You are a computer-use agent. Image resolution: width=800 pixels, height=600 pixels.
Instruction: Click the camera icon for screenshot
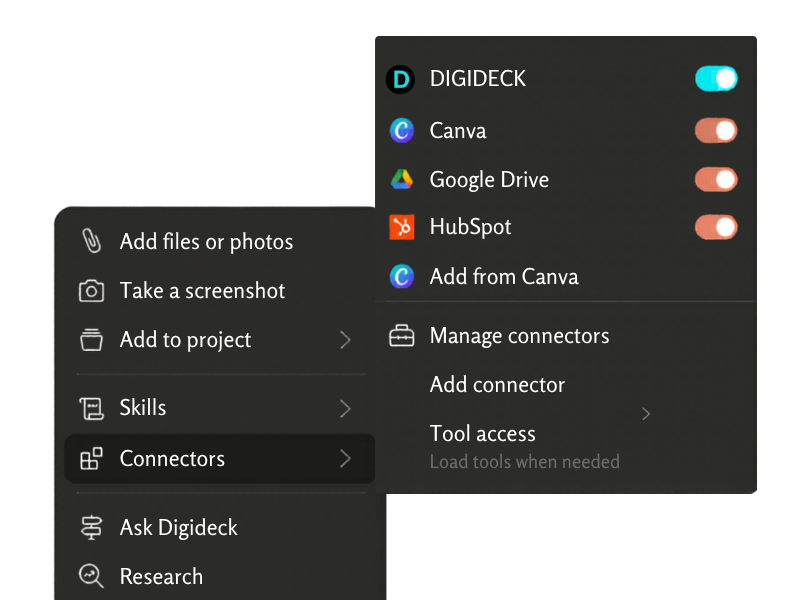coord(91,291)
